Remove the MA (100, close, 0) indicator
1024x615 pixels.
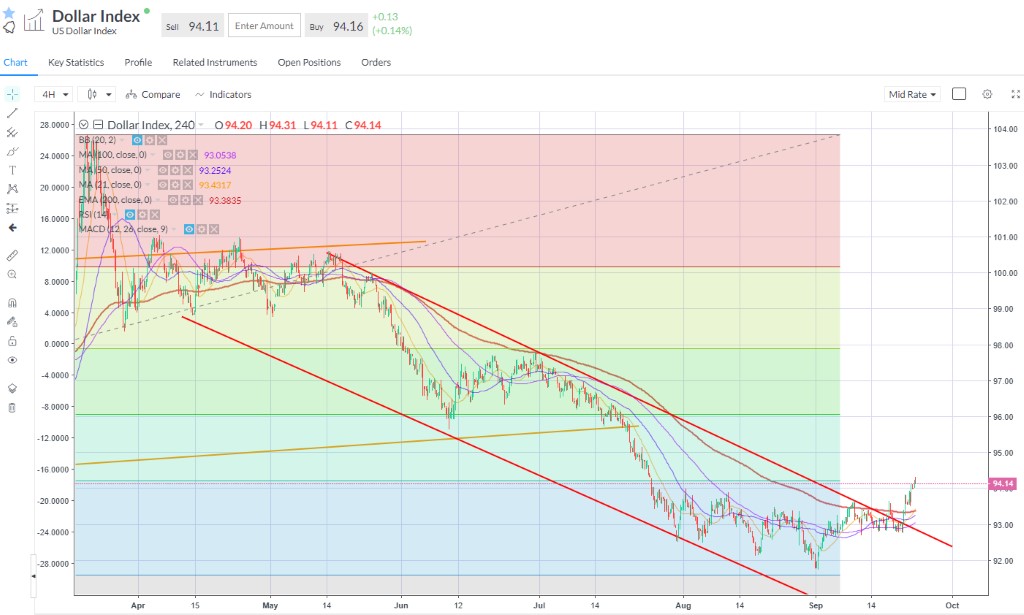[193, 155]
